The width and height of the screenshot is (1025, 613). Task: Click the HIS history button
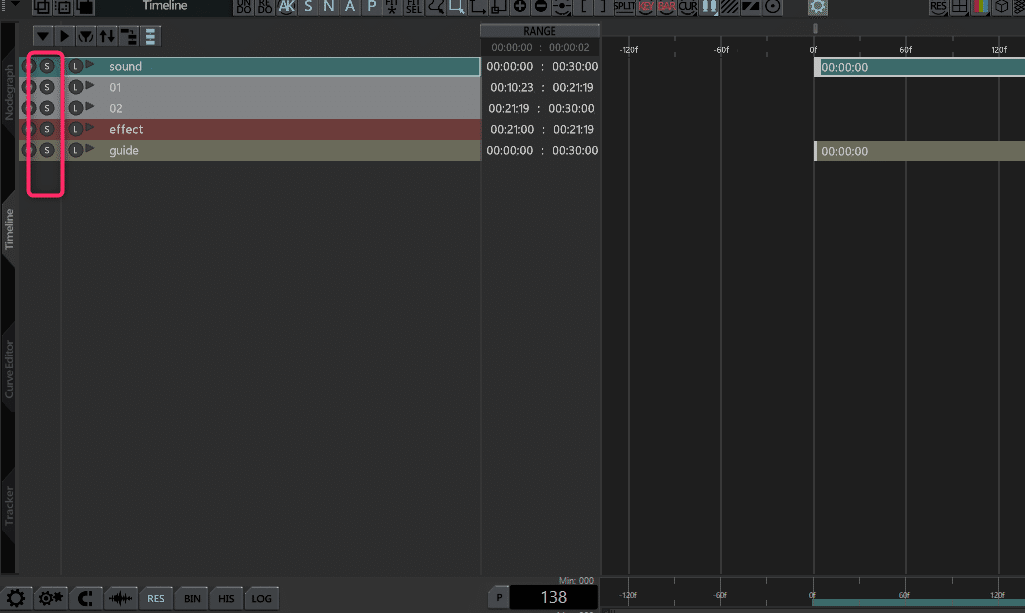226,598
